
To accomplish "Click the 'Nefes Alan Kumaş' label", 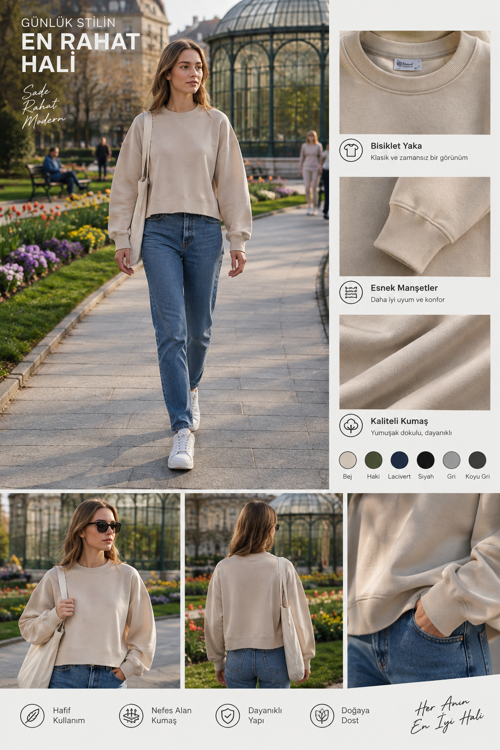I will (x=171, y=716).
